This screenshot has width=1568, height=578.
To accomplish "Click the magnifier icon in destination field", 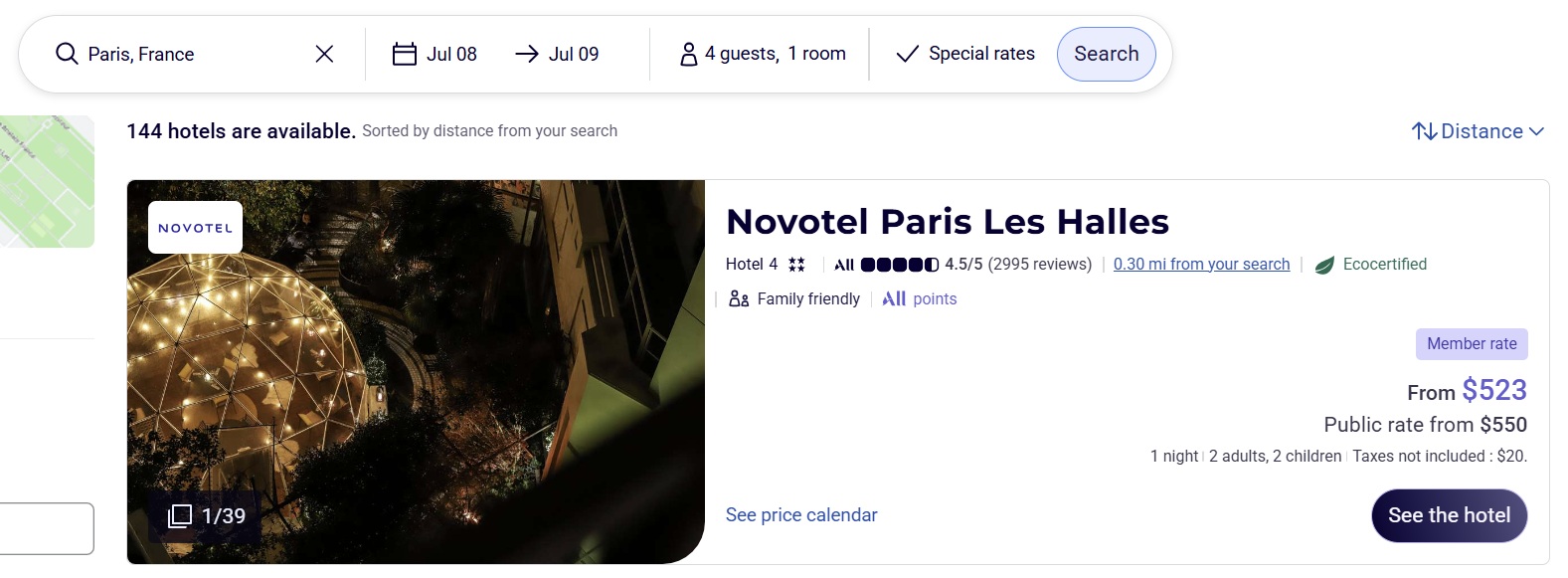I will pos(67,54).
